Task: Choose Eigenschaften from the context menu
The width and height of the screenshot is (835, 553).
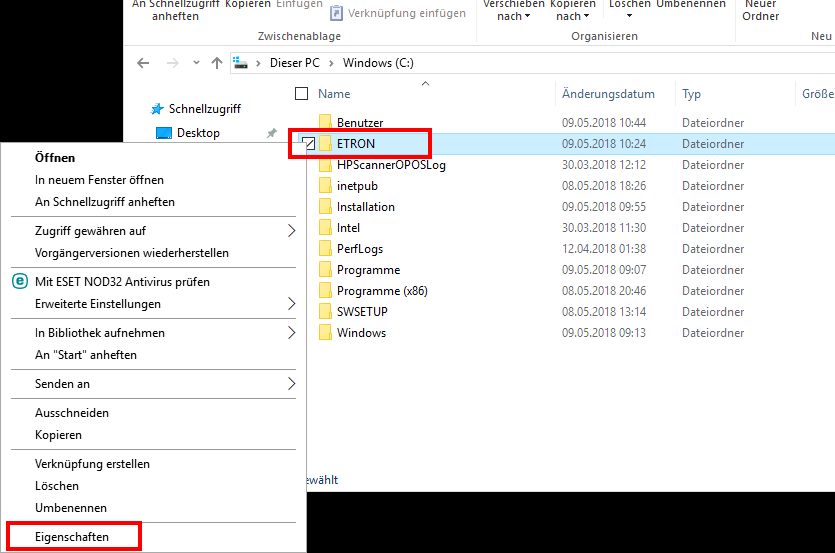Action: tap(72, 537)
